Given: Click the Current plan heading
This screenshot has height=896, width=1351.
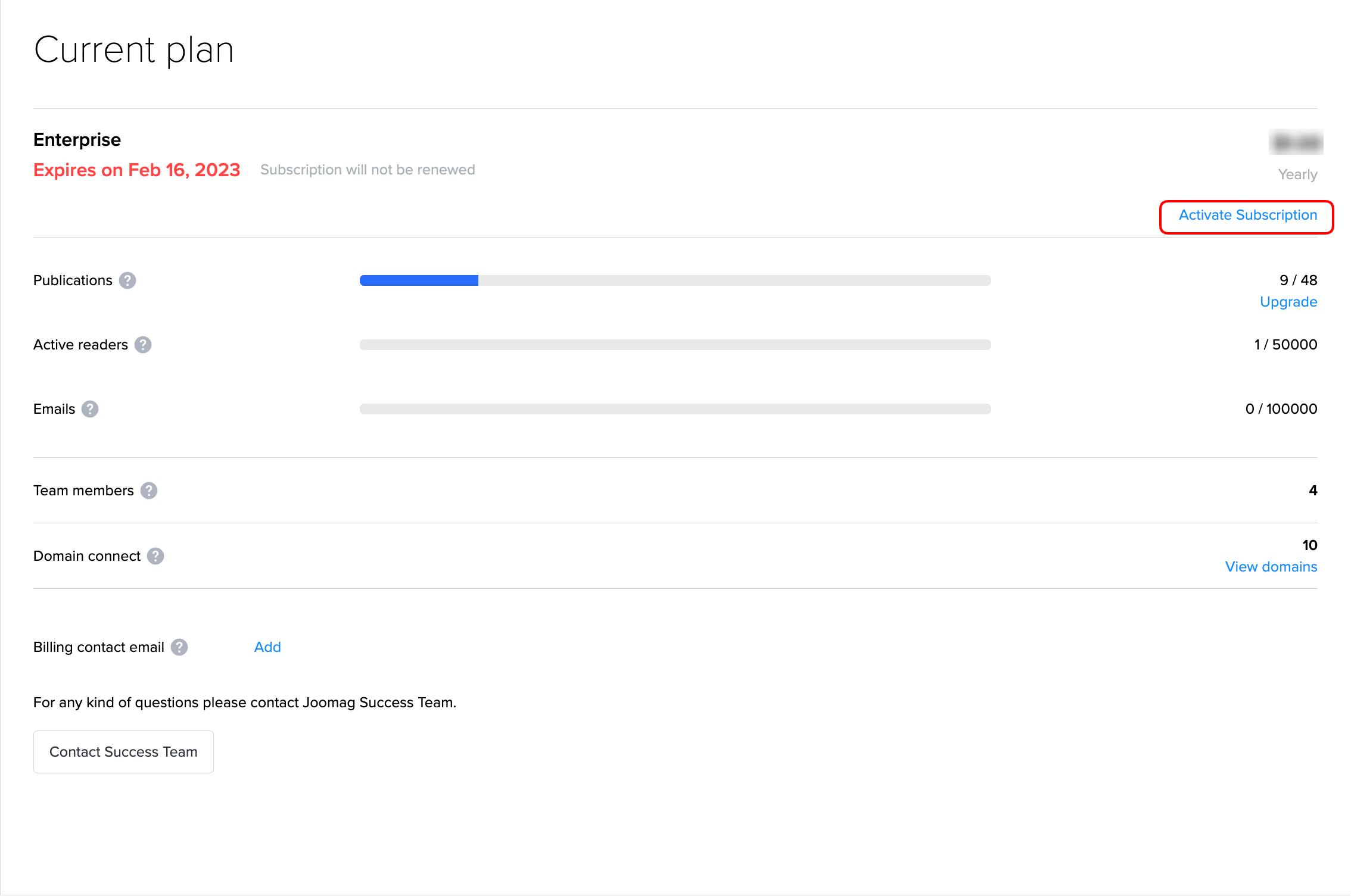Looking at the screenshot, I should point(134,50).
